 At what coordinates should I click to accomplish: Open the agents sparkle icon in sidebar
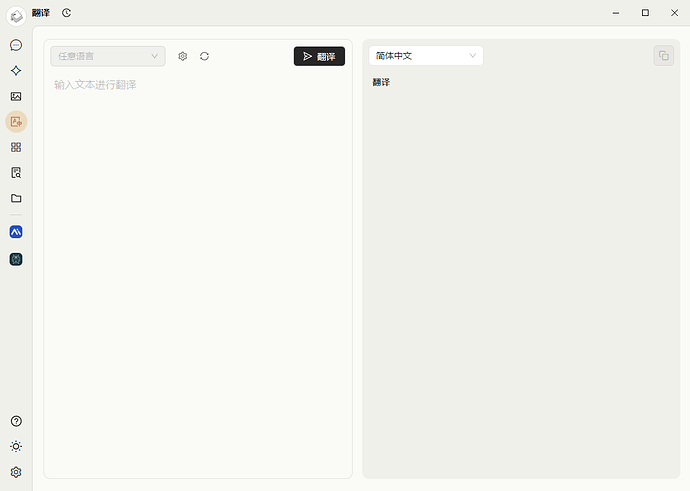click(x=16, y=71)
